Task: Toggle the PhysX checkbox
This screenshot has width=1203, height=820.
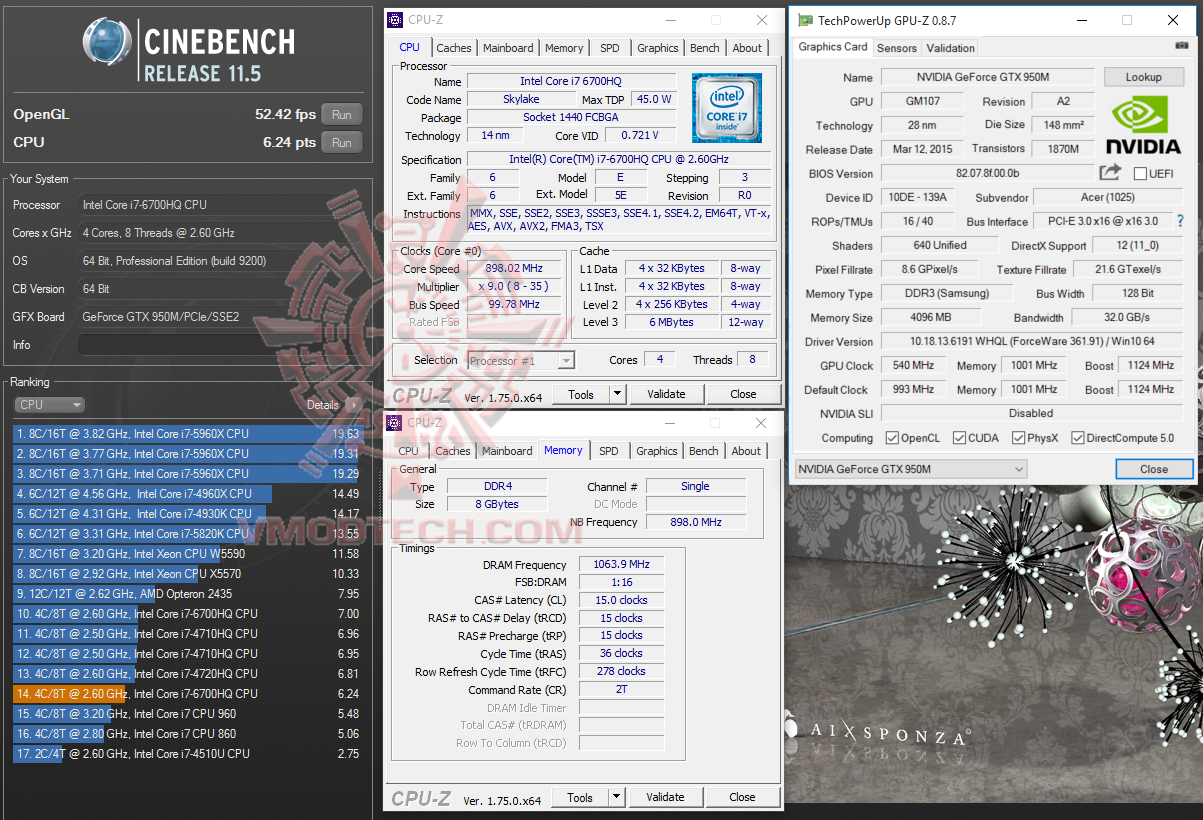Action: coord(1018,438)
